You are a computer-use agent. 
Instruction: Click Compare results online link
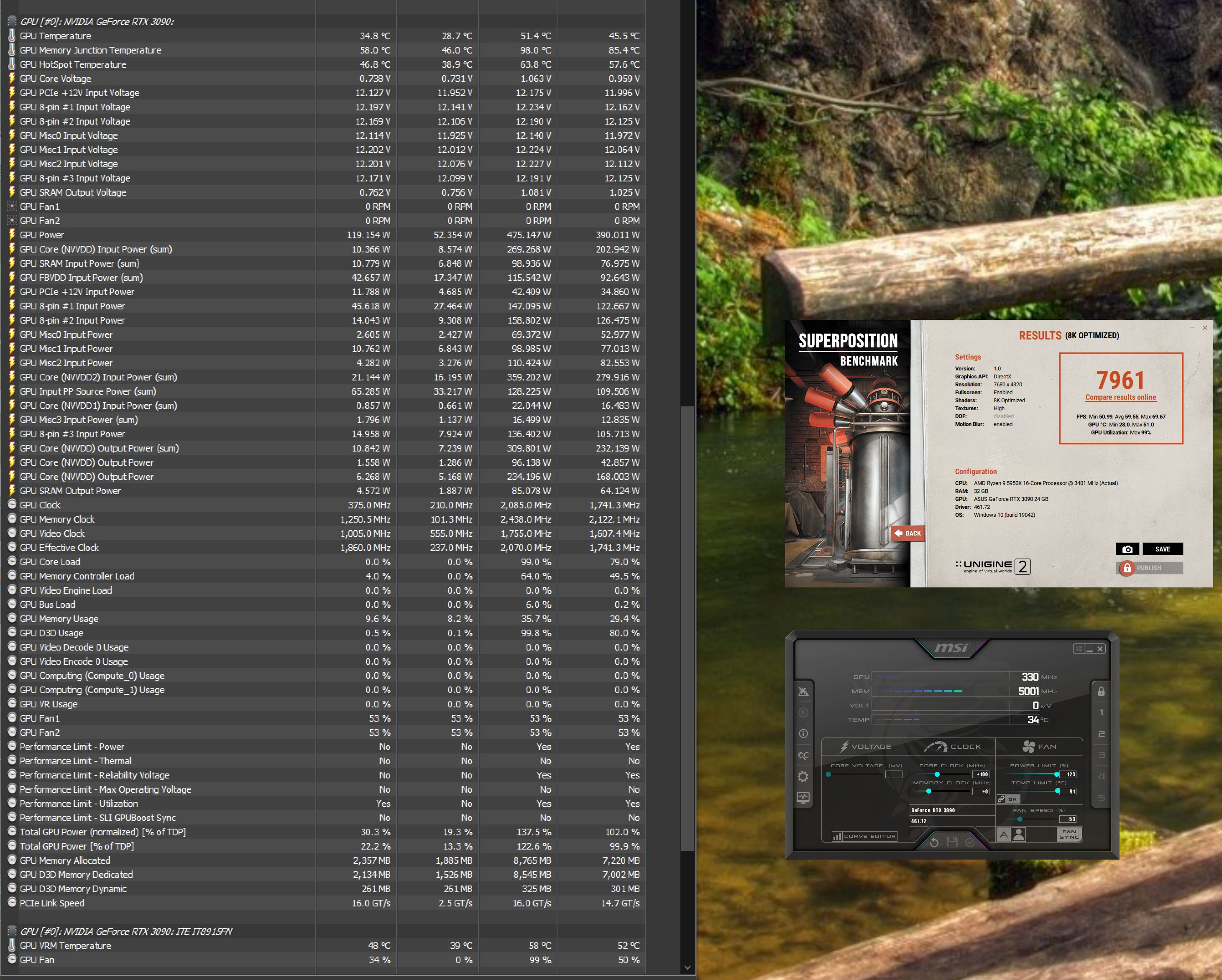pos(1120,398)
